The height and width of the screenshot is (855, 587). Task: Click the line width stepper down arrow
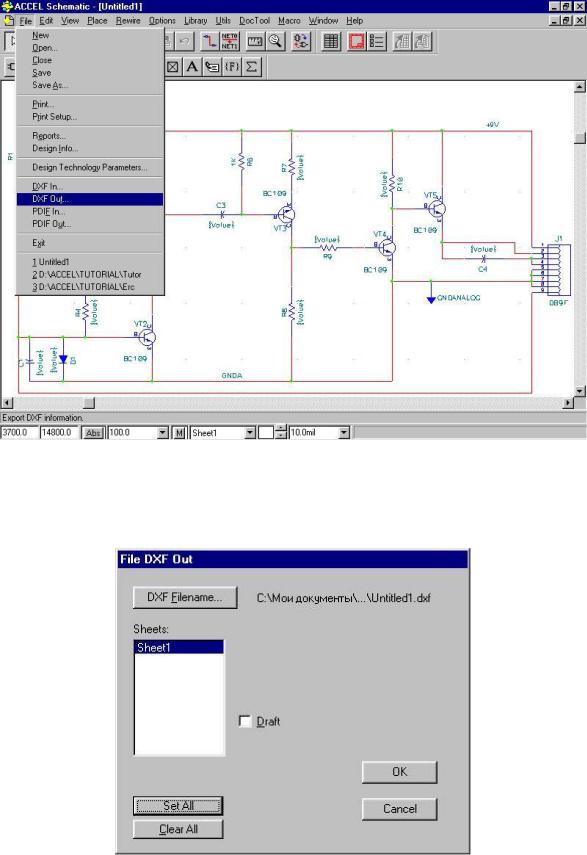(281, 436)
